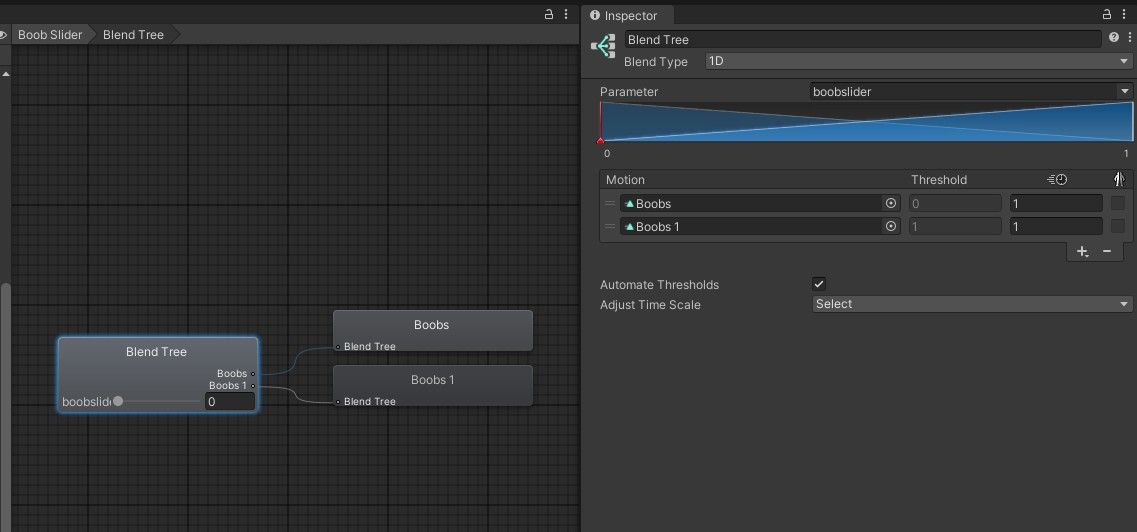
Task: Click the Threshold column header
Action: coord(939,180)
